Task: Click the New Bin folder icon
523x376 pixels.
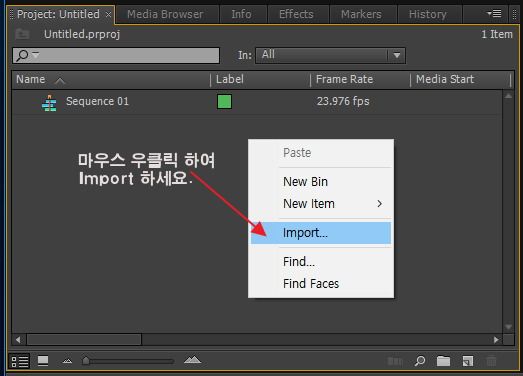Action: pos(443,361)
